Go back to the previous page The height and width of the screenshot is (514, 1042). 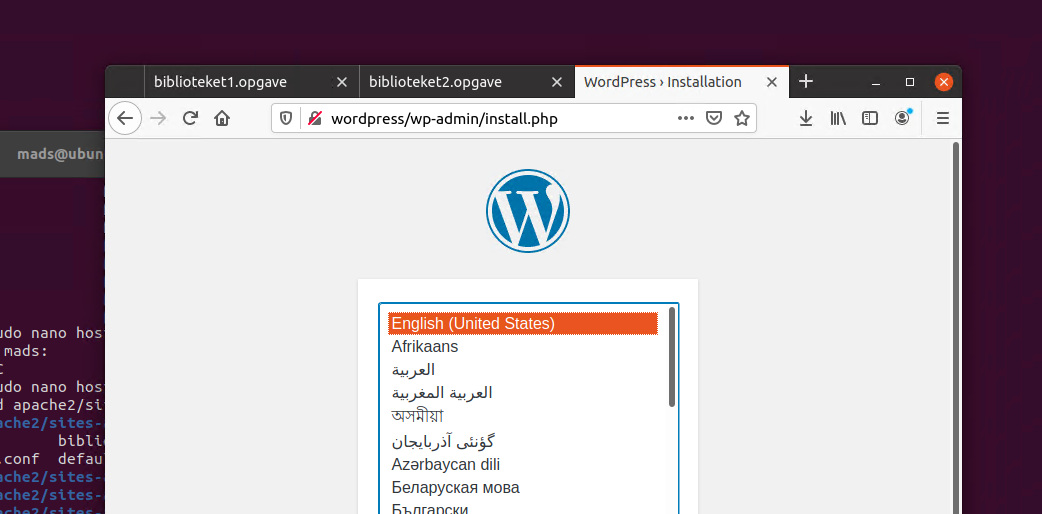coord(125,118)
